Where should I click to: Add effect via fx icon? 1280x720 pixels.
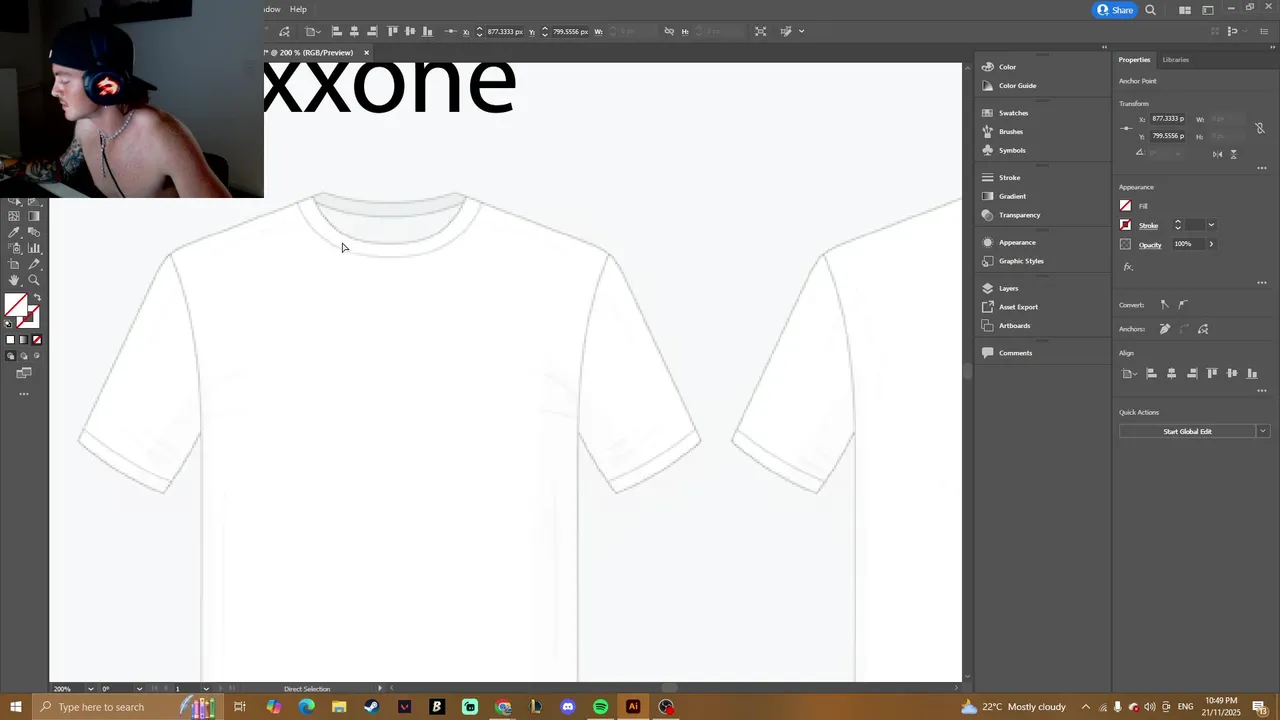pos(1128,267)
